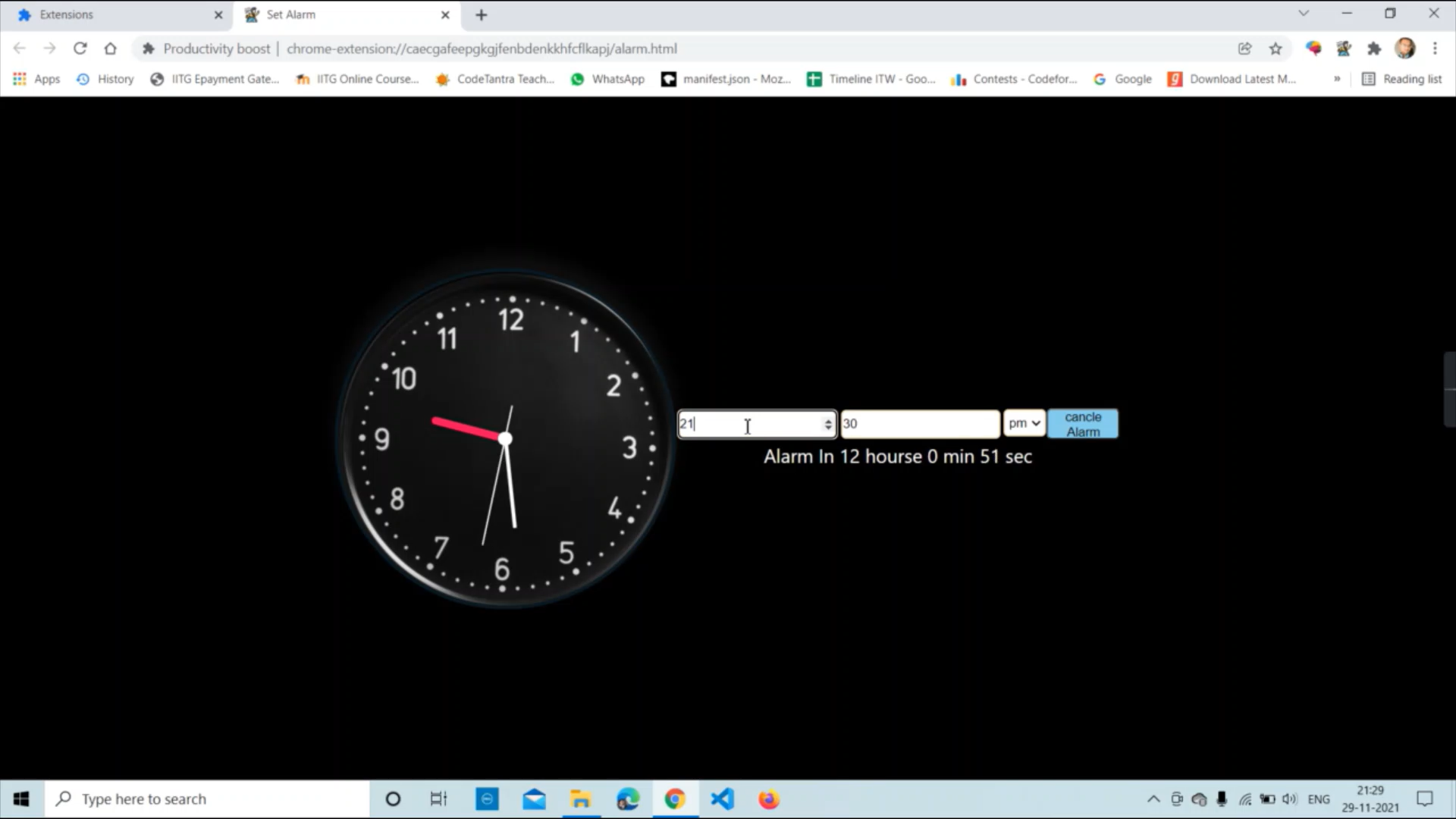1456x819 pixels.
Task: Click the user profile avatar
Action: coord(1404,49)
